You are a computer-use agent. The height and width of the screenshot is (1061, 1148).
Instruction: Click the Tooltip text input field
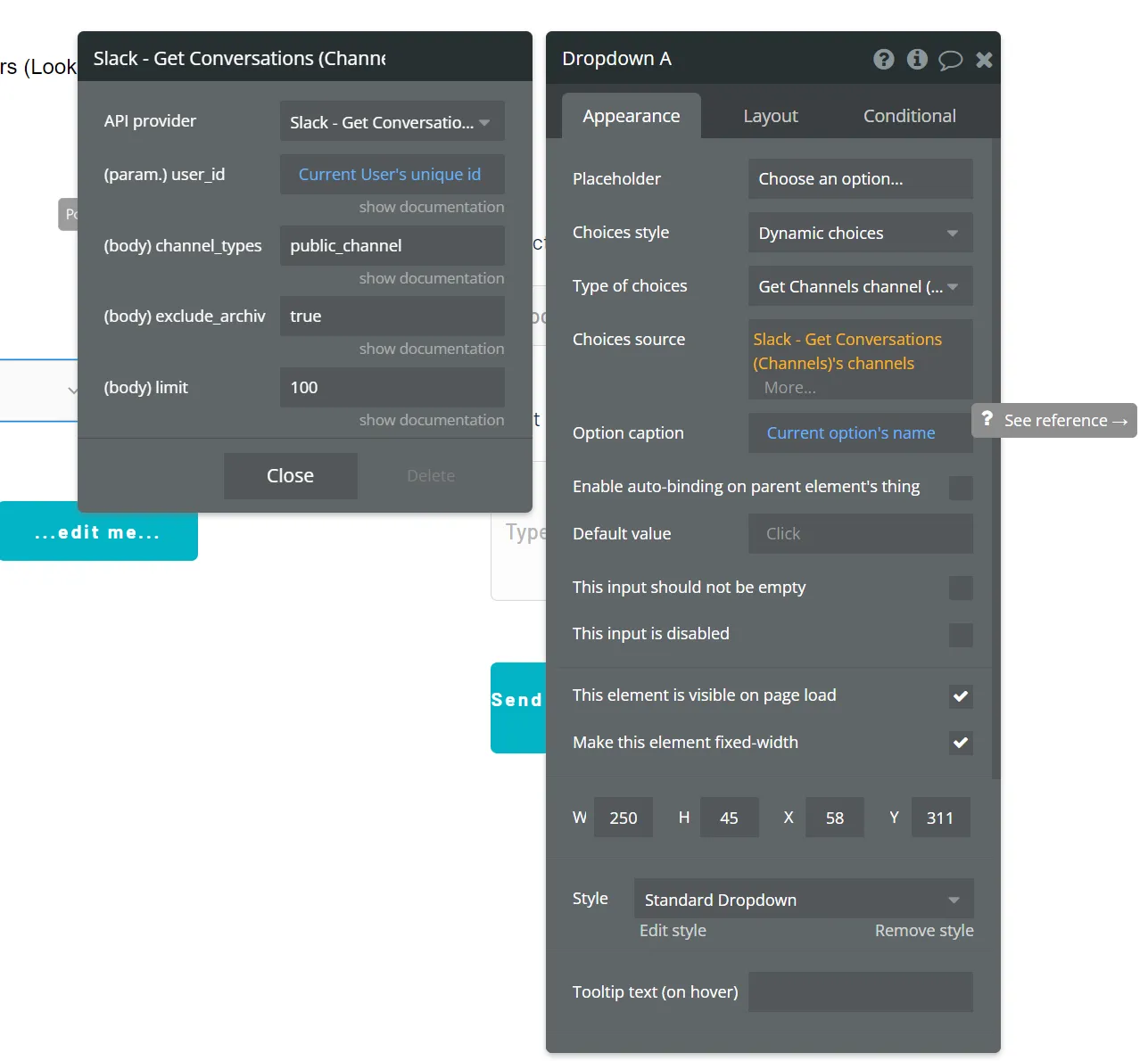(861, 991)
